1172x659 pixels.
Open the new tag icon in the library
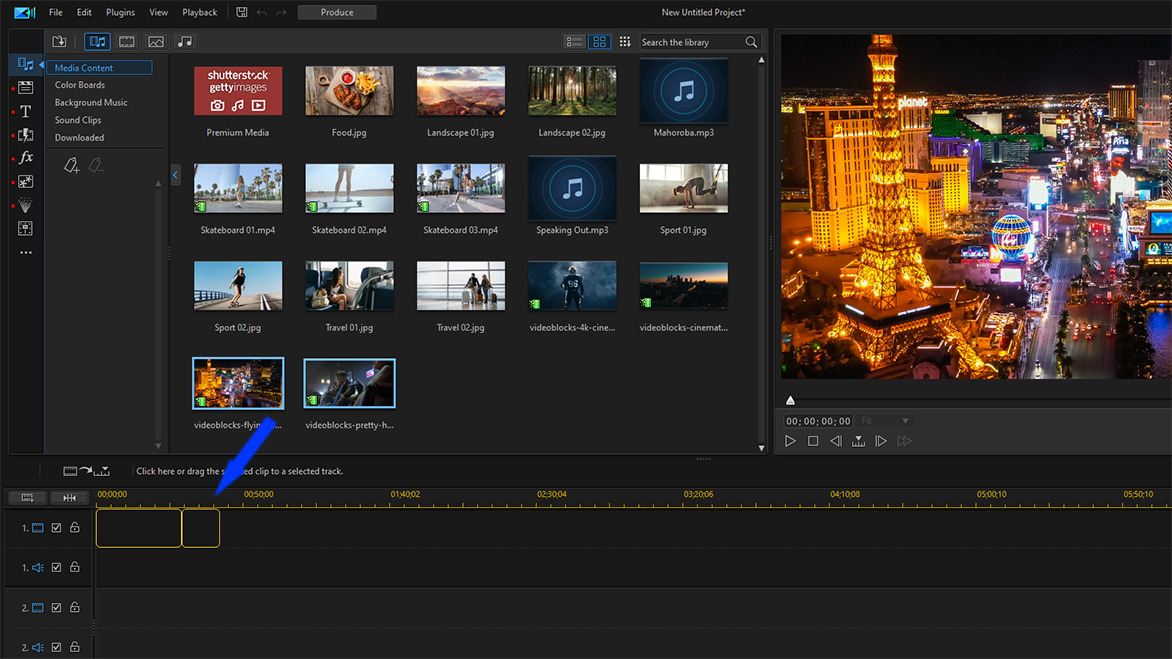tap(70, 165)
